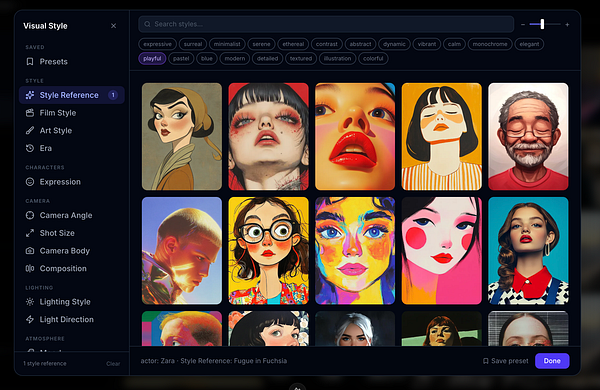Select the girl with red eye makeup thumbnail
600x390 pixels.
click(x=268, y=137)
